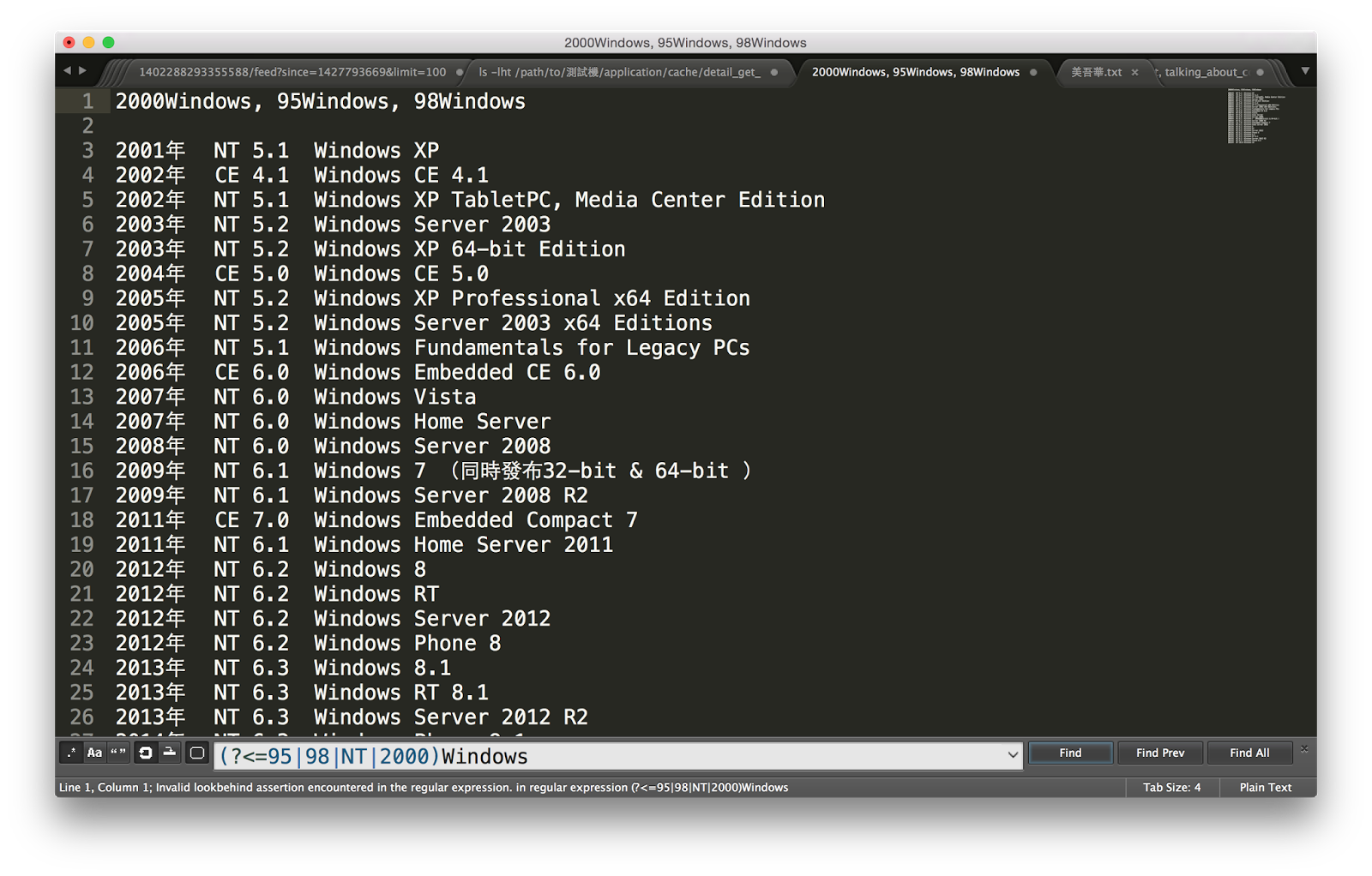Click 'Windows Server 2008 R2' text
This screenshot has height=876, width=1372.
click(451, 495)
